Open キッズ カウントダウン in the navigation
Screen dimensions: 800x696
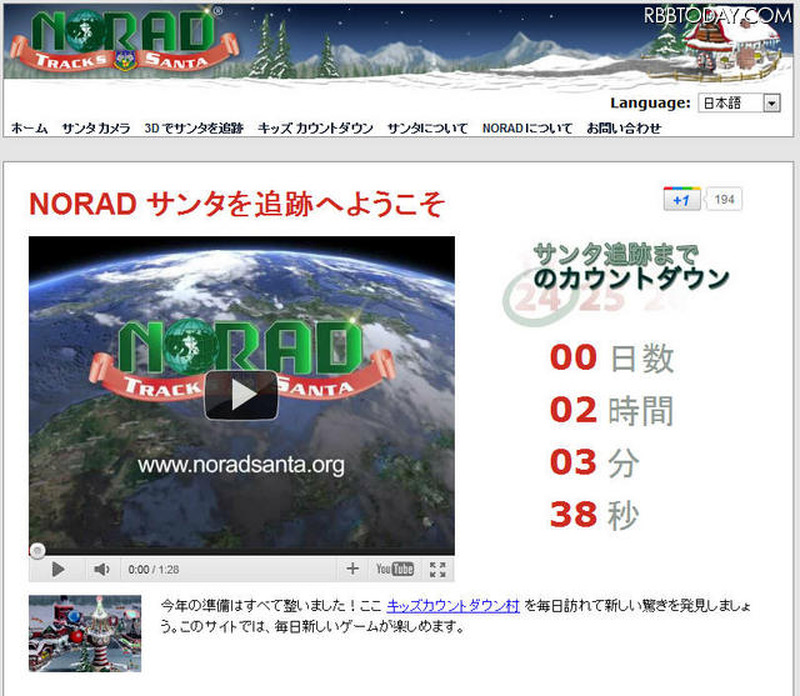point(316,128)
